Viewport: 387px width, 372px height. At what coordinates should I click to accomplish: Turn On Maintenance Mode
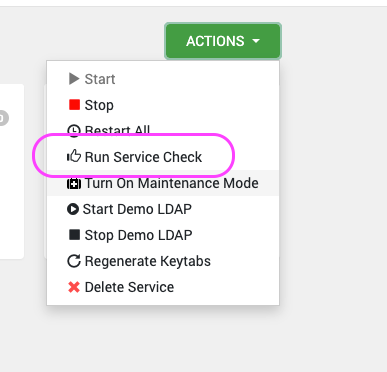[163, 183]
